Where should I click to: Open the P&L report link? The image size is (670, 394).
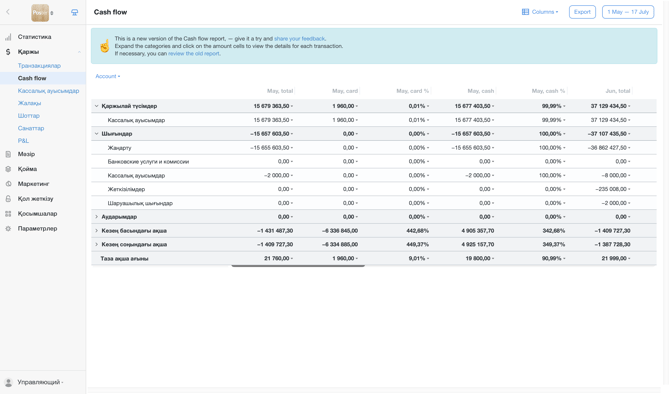(x=23, y=141)
